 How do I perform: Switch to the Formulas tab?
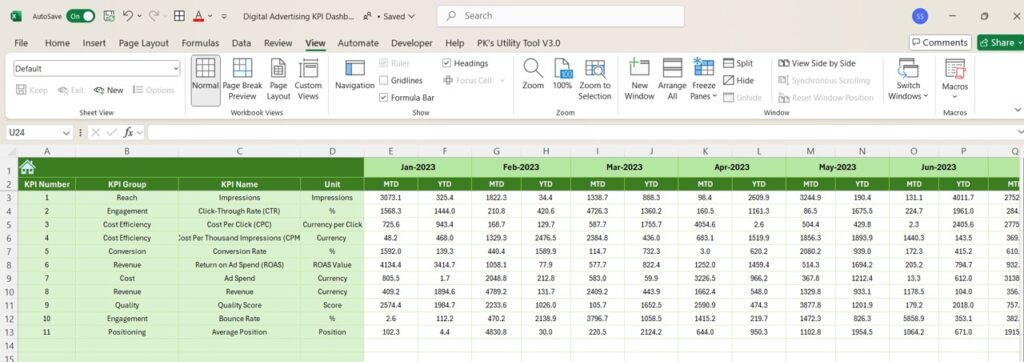200,43
